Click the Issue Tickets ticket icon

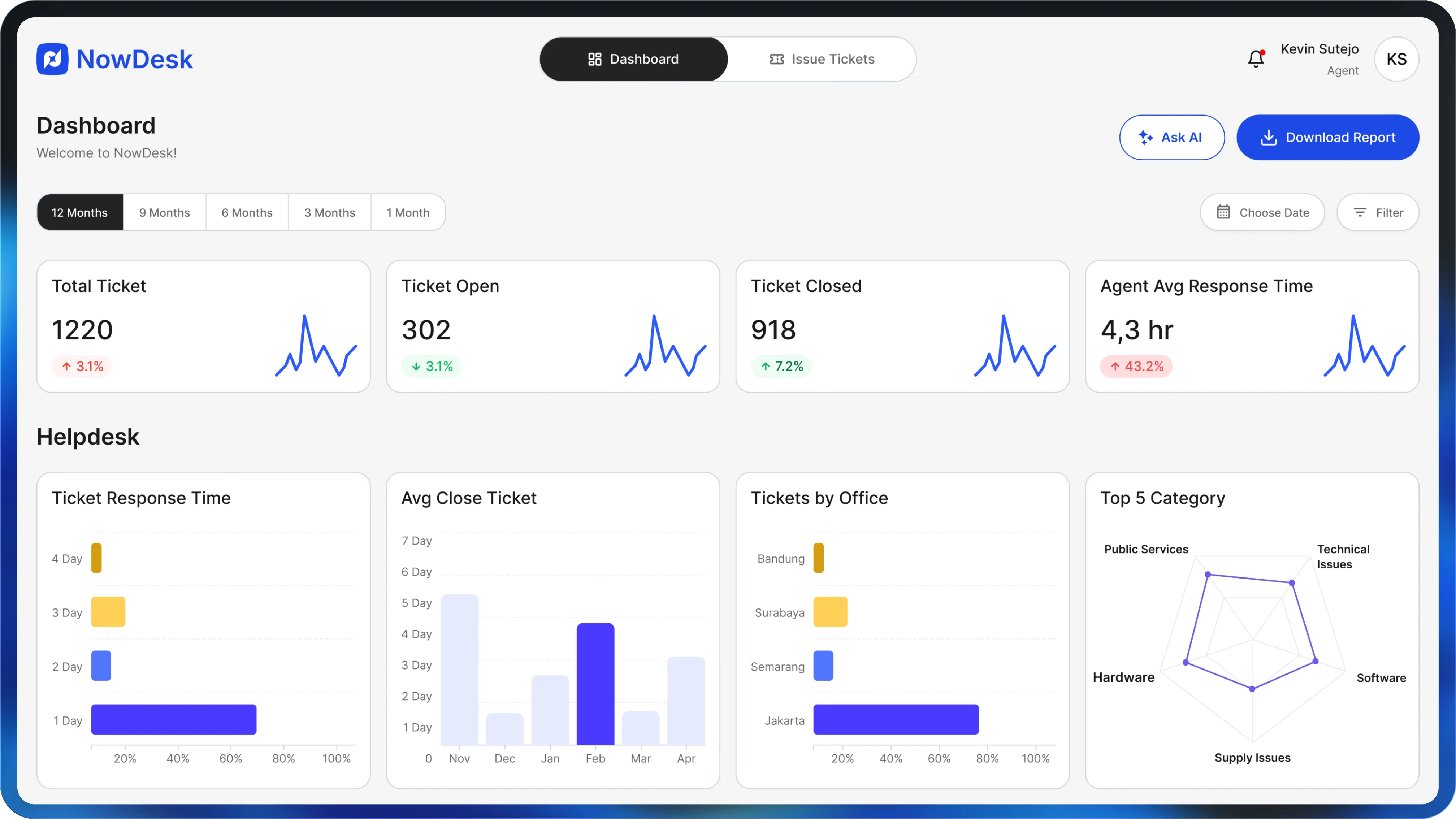click(x=777, y=59)
